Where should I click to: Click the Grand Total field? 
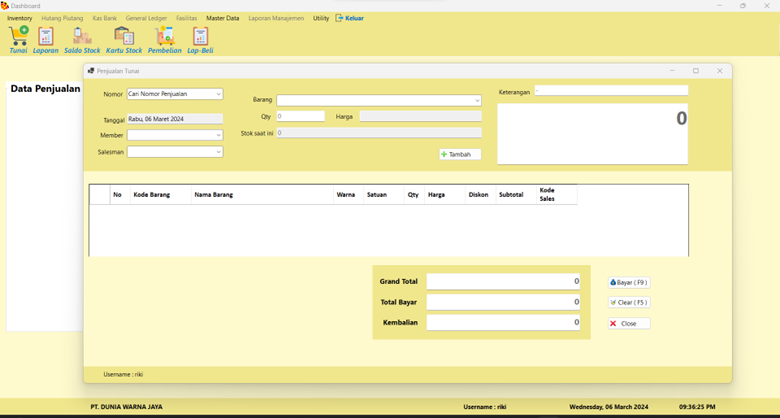pyautogui.click(x=503, y=281)
